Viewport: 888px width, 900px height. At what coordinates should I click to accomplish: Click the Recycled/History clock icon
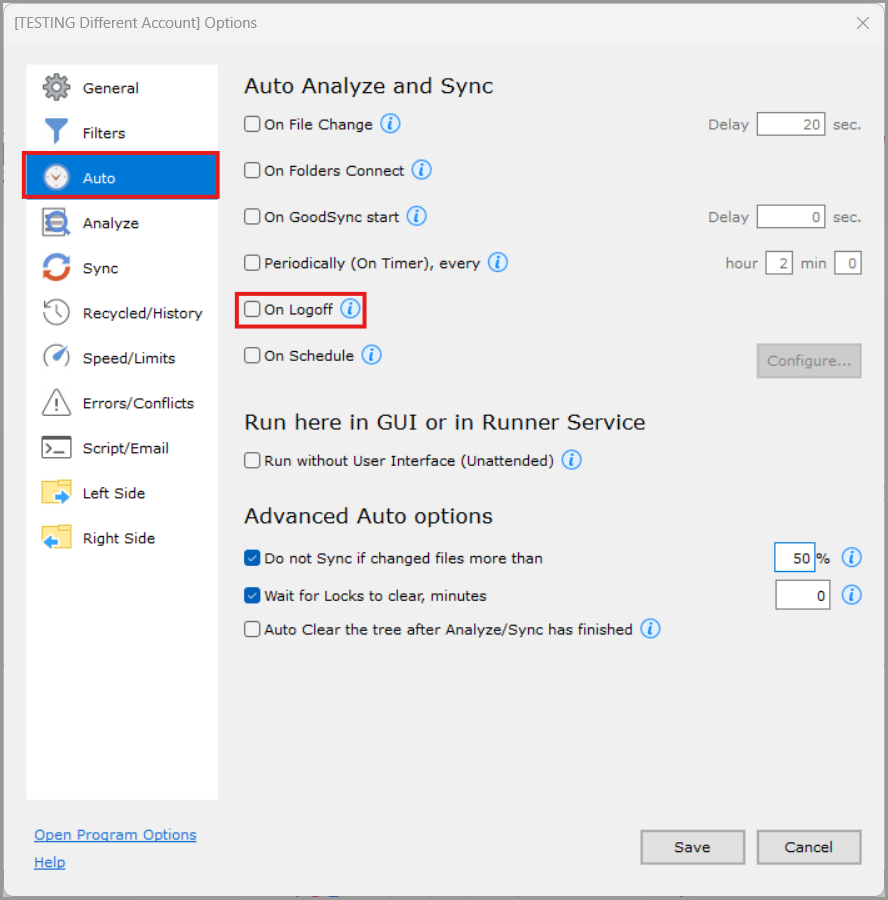pos(56,312)
